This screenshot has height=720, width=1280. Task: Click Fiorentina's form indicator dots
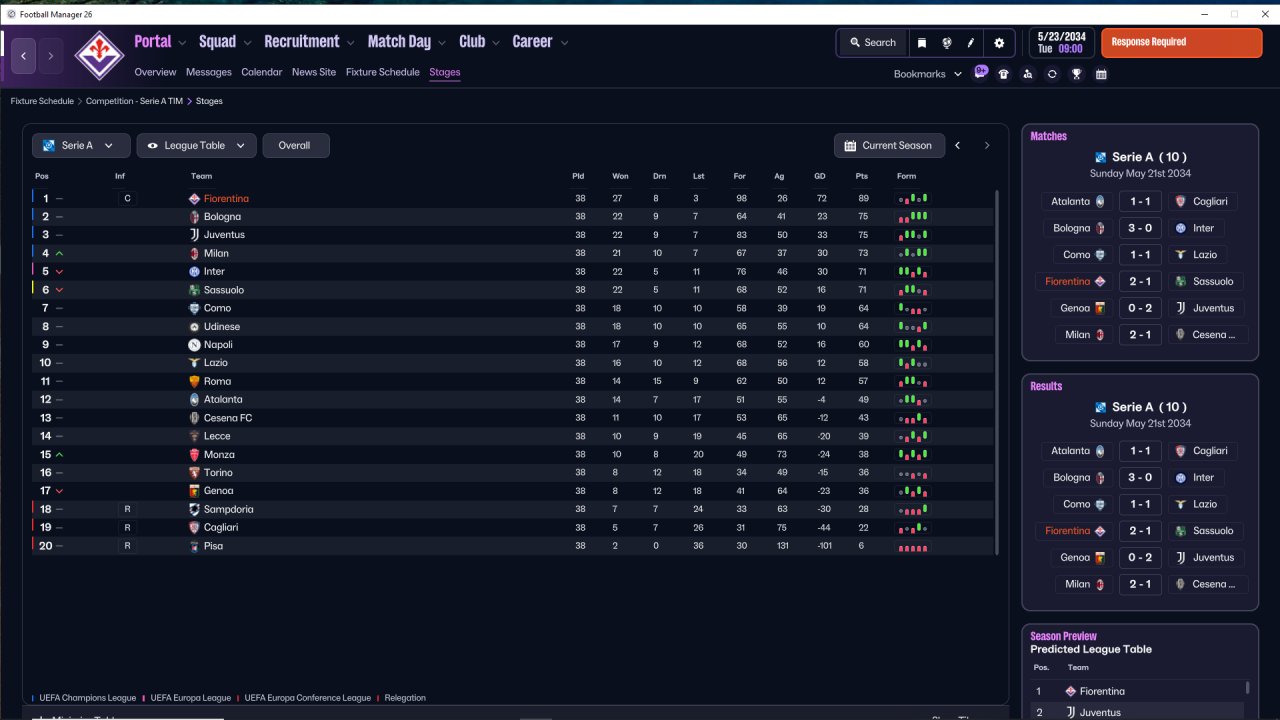(913, 199)
